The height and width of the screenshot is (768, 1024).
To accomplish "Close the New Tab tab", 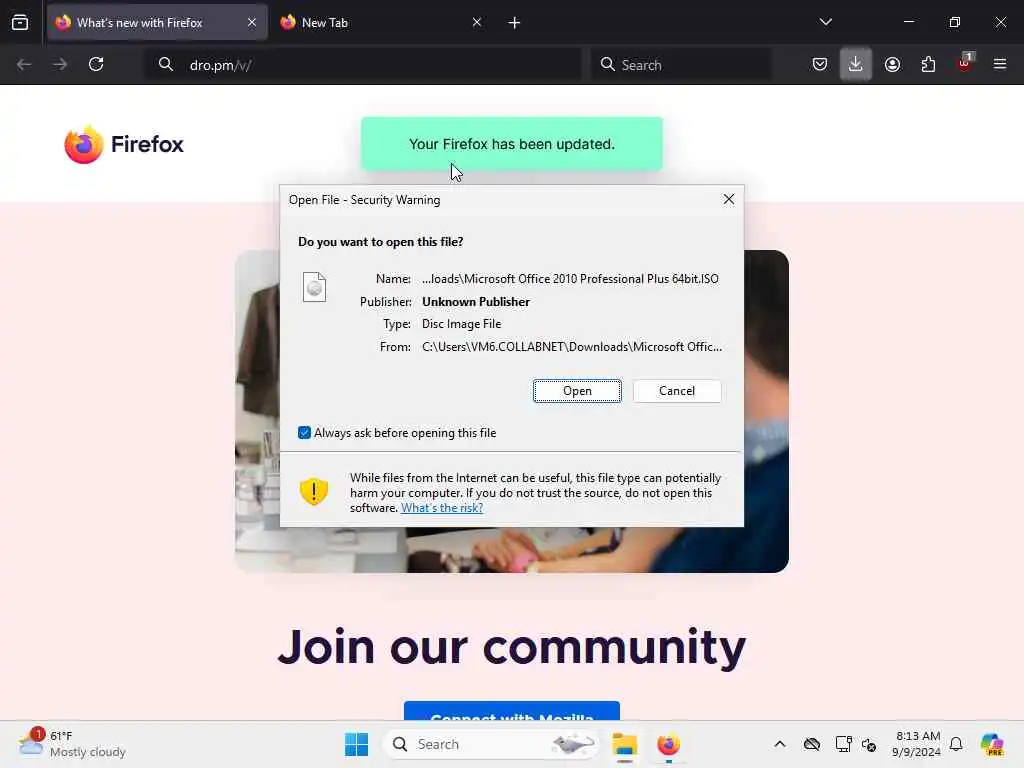I will (x=477, y=22).
